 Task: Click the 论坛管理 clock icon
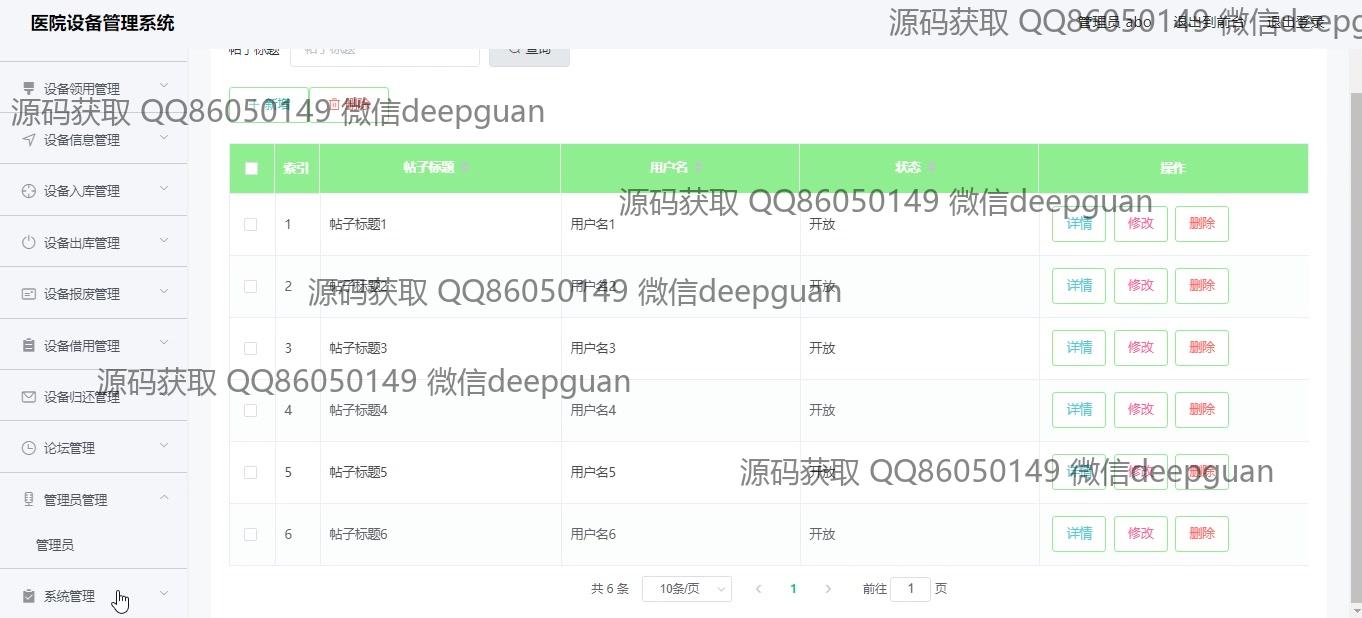(29, 448)
